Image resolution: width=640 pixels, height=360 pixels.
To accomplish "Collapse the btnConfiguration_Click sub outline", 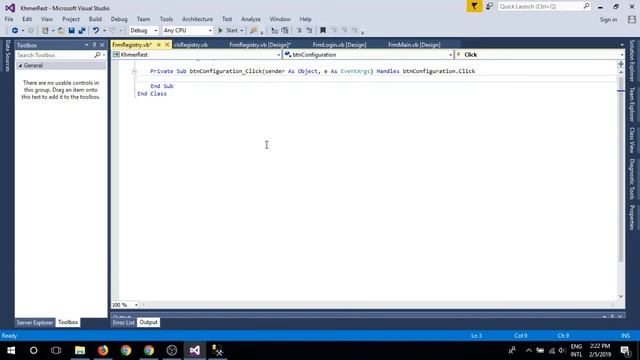I will tap(134, 71).
